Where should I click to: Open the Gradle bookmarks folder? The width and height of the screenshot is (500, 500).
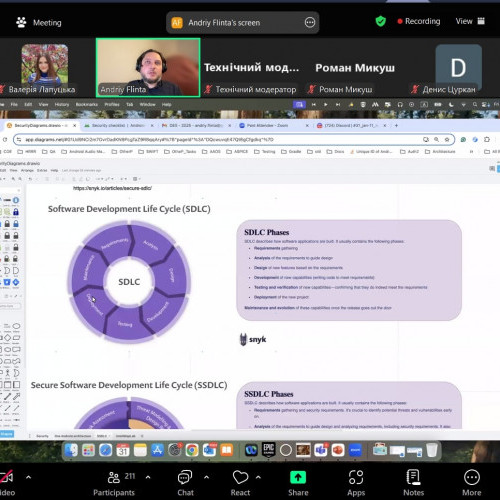point(291,151)
